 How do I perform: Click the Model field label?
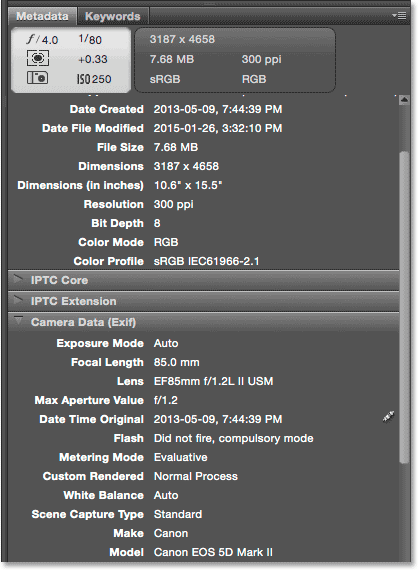coord(126,552)
